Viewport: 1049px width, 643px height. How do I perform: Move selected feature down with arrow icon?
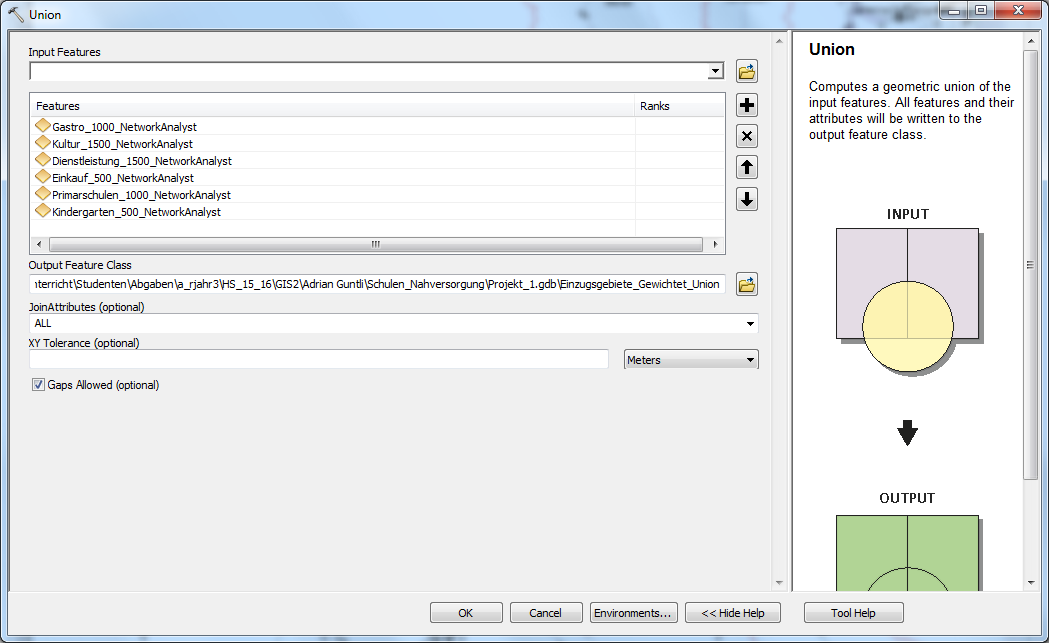tap(746, 199)
